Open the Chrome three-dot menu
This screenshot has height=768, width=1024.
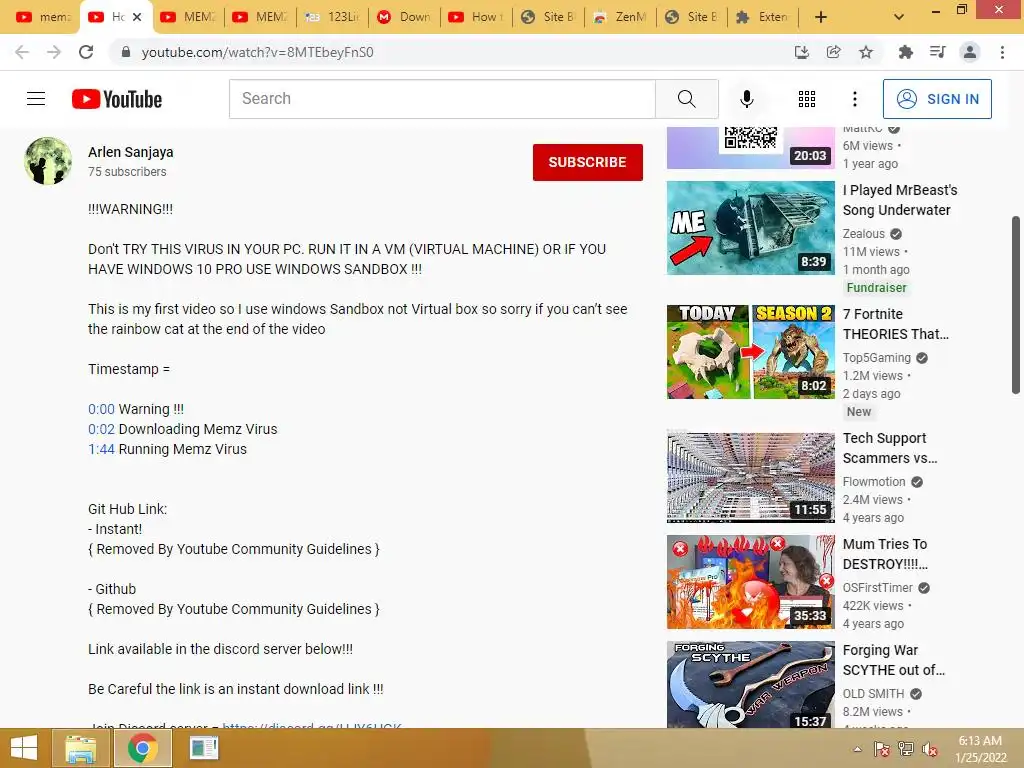click(1002, 52)
